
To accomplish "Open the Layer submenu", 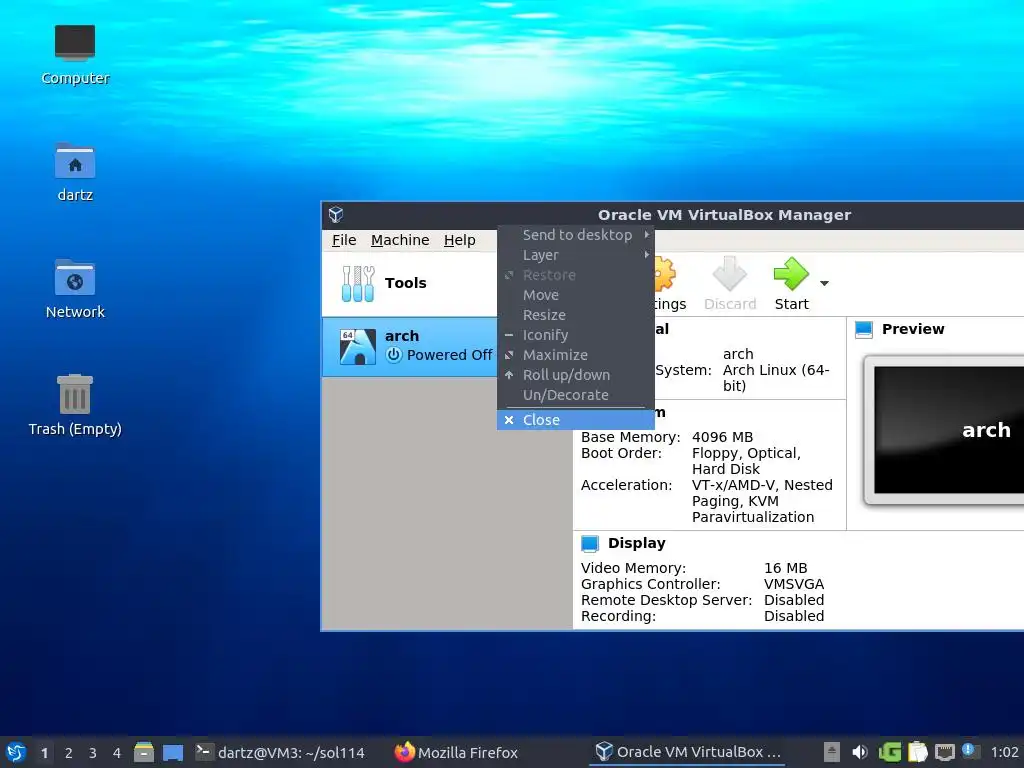I will [x=575, y=255].
